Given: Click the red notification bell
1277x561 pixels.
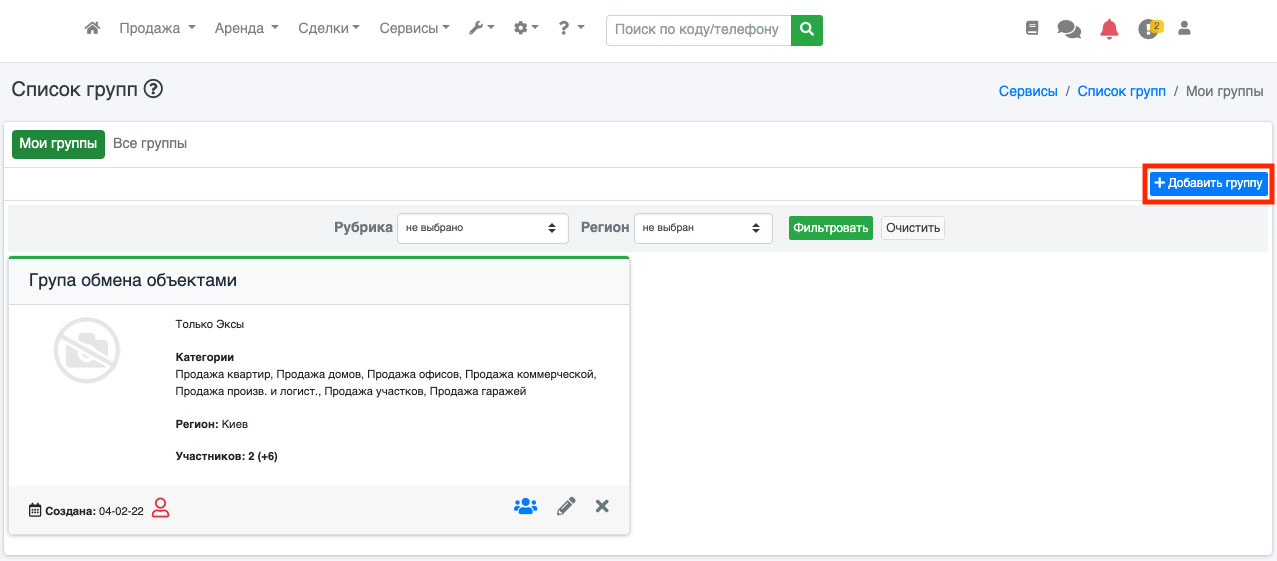Looking at the screenshot, I should (x=1109, y=29).
